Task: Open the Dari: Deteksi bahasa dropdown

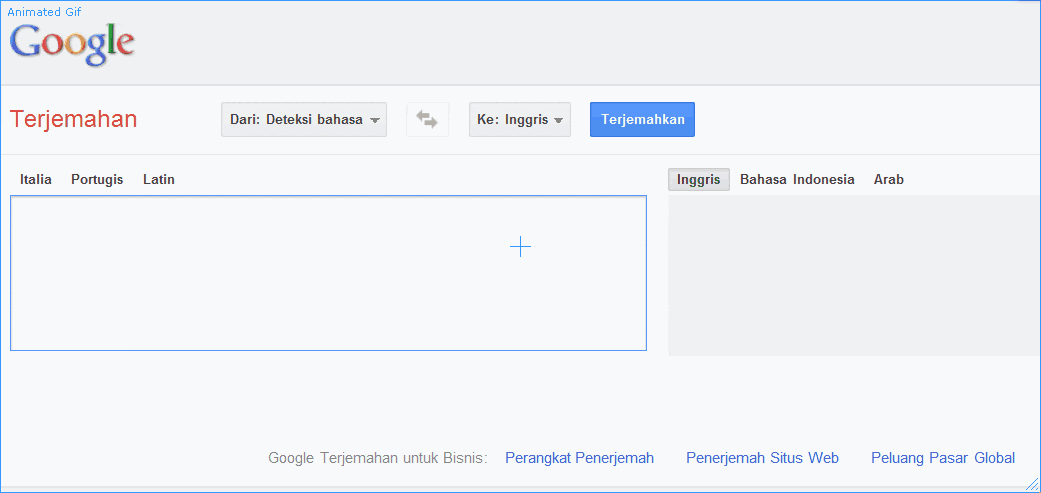Action: tap(304, 119)
